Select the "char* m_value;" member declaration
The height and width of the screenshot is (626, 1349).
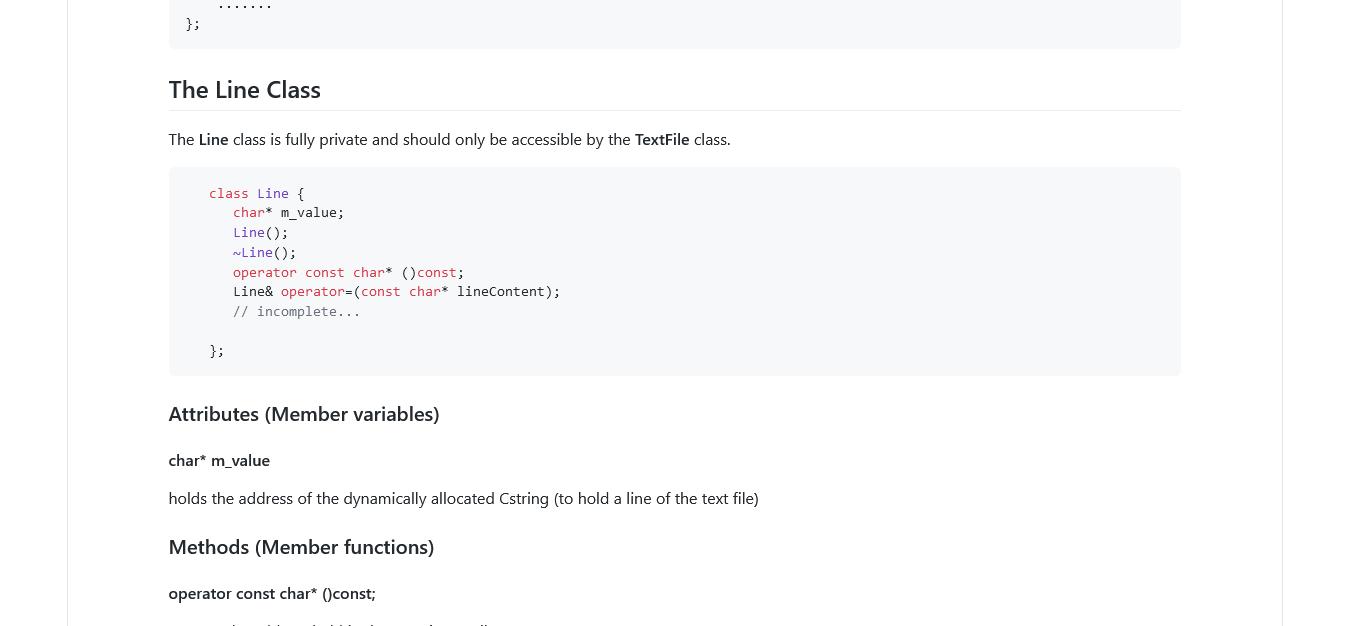point(288,212)
